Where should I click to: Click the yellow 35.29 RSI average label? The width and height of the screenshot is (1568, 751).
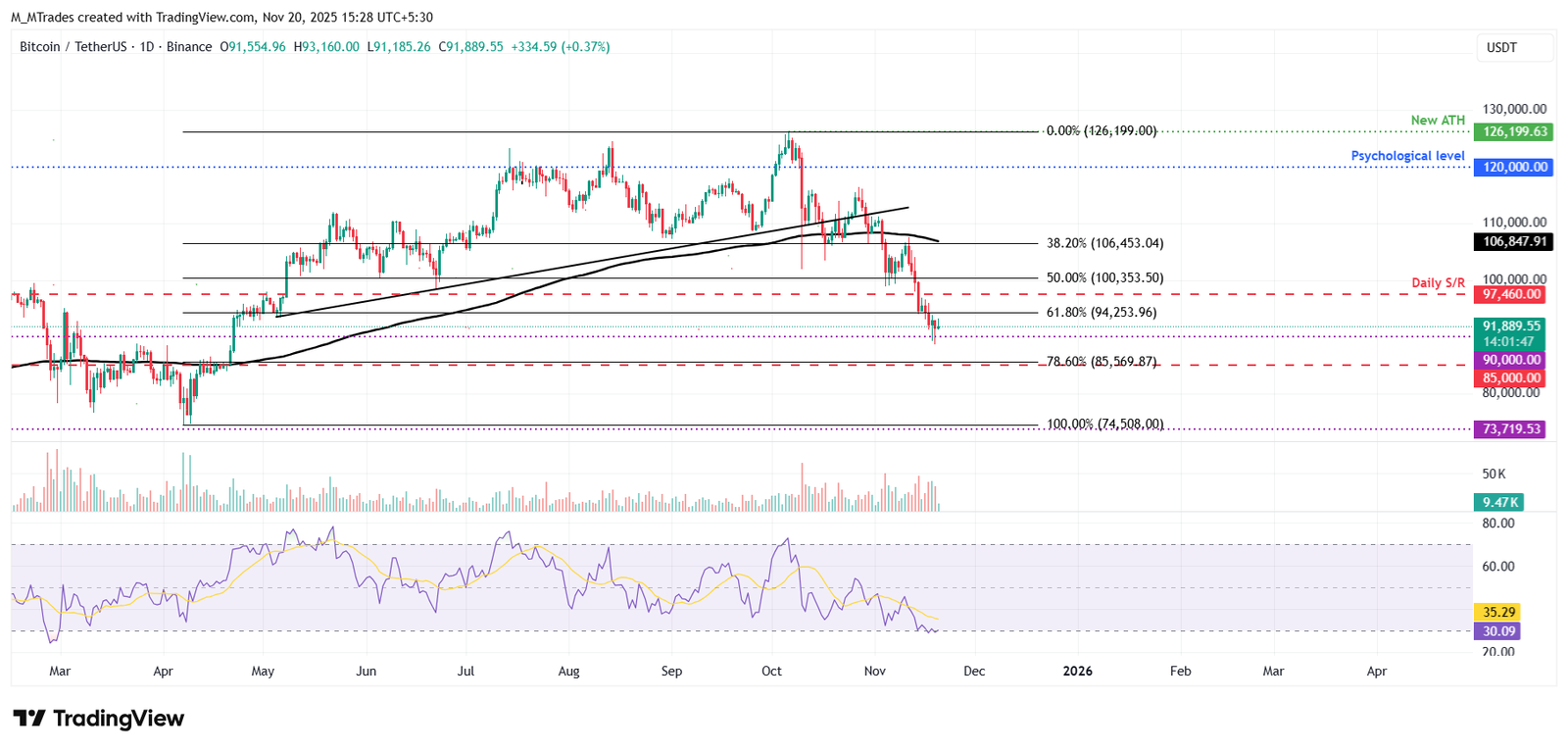1499,612
